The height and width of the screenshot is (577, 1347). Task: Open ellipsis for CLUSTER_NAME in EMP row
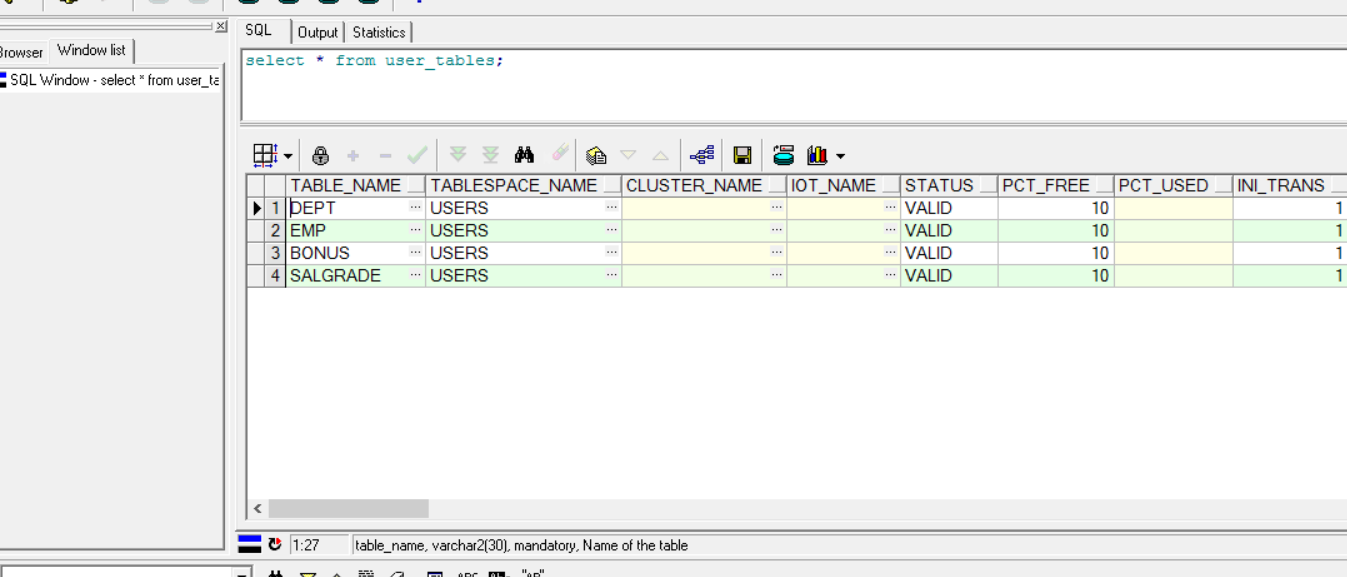(x=776, y=229)
